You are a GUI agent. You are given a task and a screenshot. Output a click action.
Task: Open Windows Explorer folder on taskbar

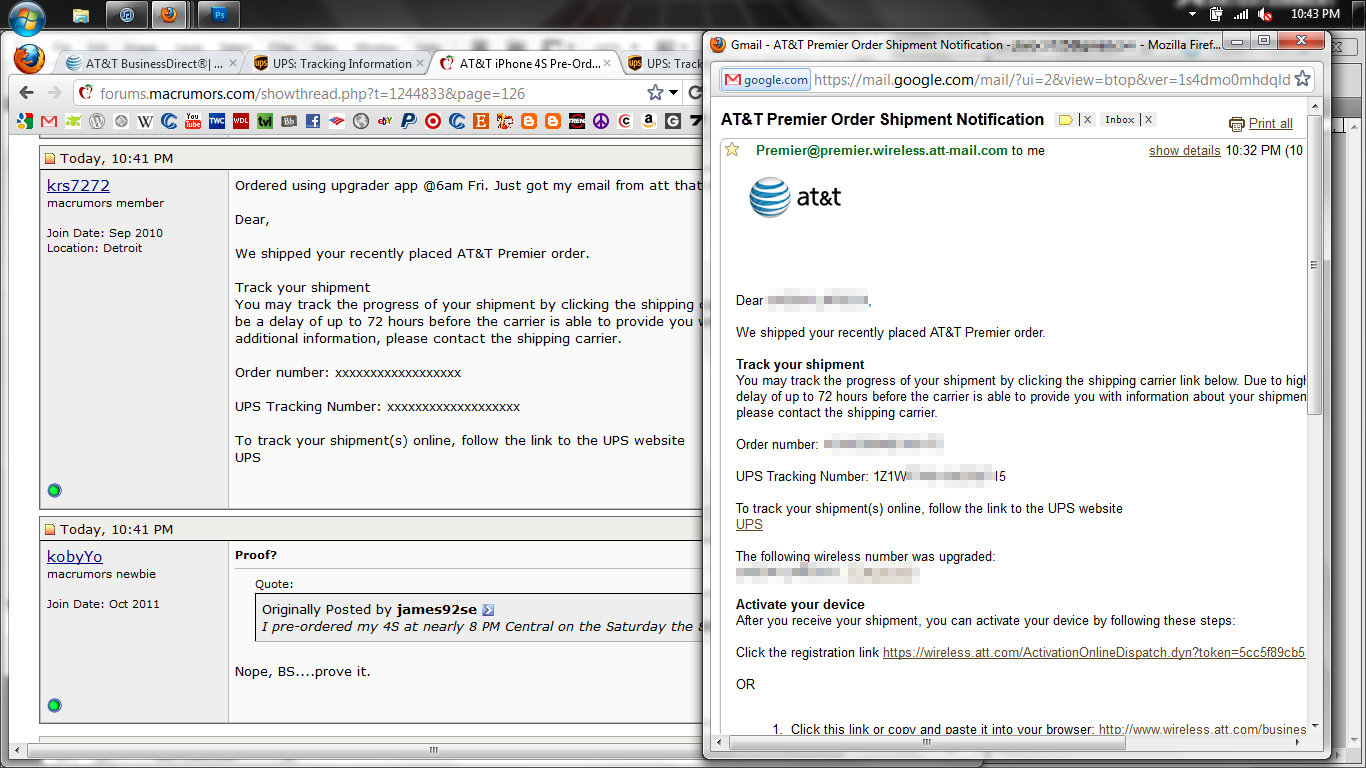pyautogui.click(x=81, y=14)
